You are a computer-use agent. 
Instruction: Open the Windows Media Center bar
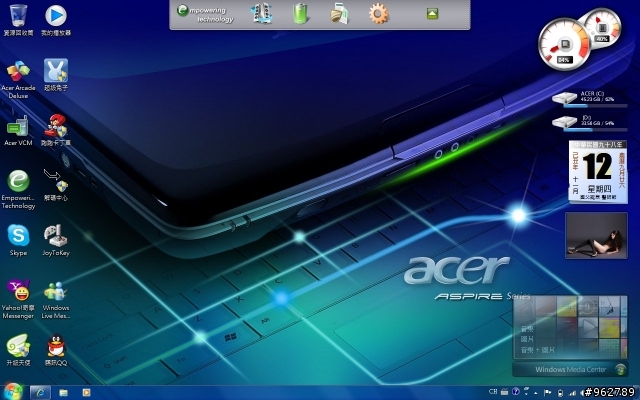point(570,369)
